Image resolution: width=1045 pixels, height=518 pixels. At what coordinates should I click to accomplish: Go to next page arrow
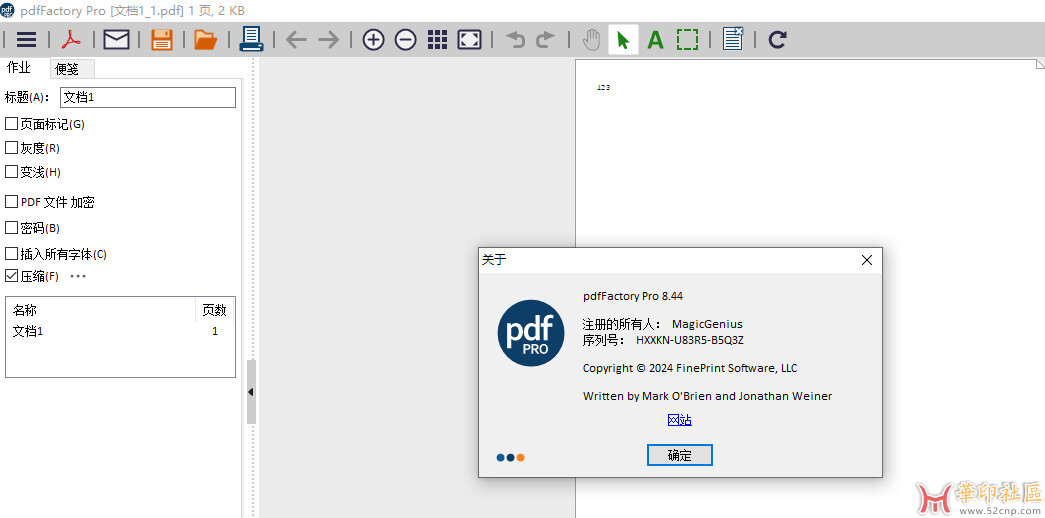329,40
